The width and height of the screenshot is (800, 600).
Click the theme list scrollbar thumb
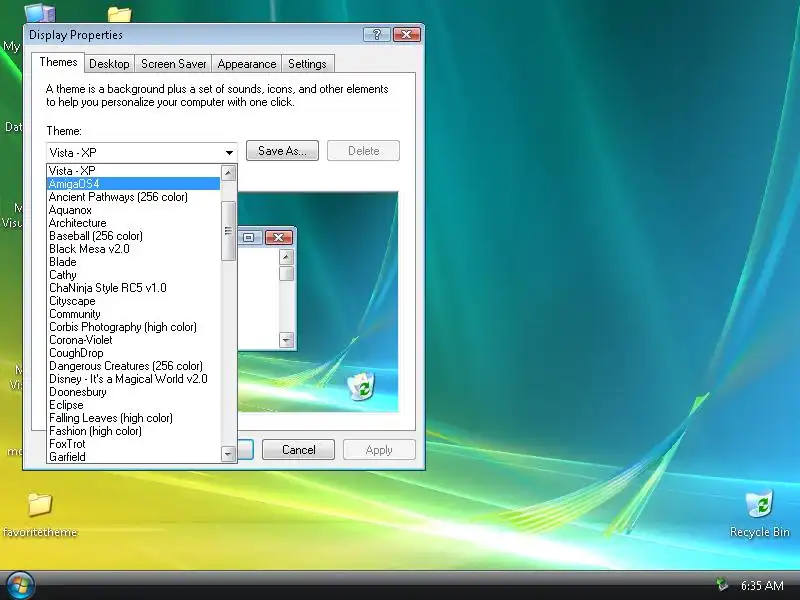(229, 231)
